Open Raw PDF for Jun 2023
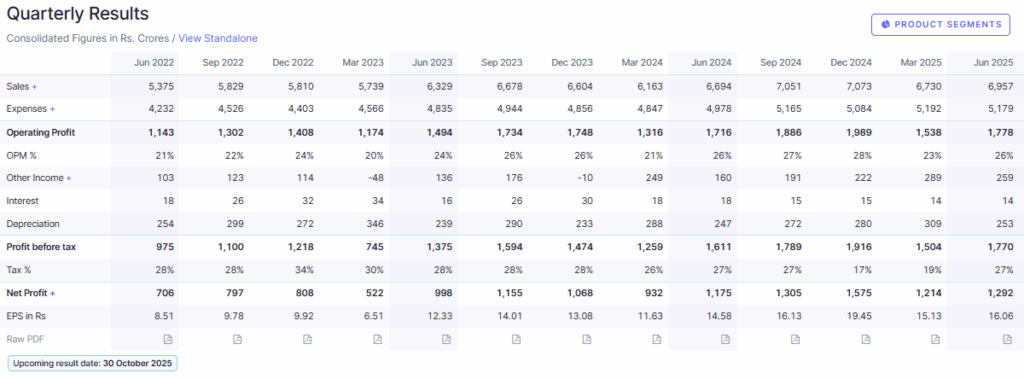 pos(447,339)
